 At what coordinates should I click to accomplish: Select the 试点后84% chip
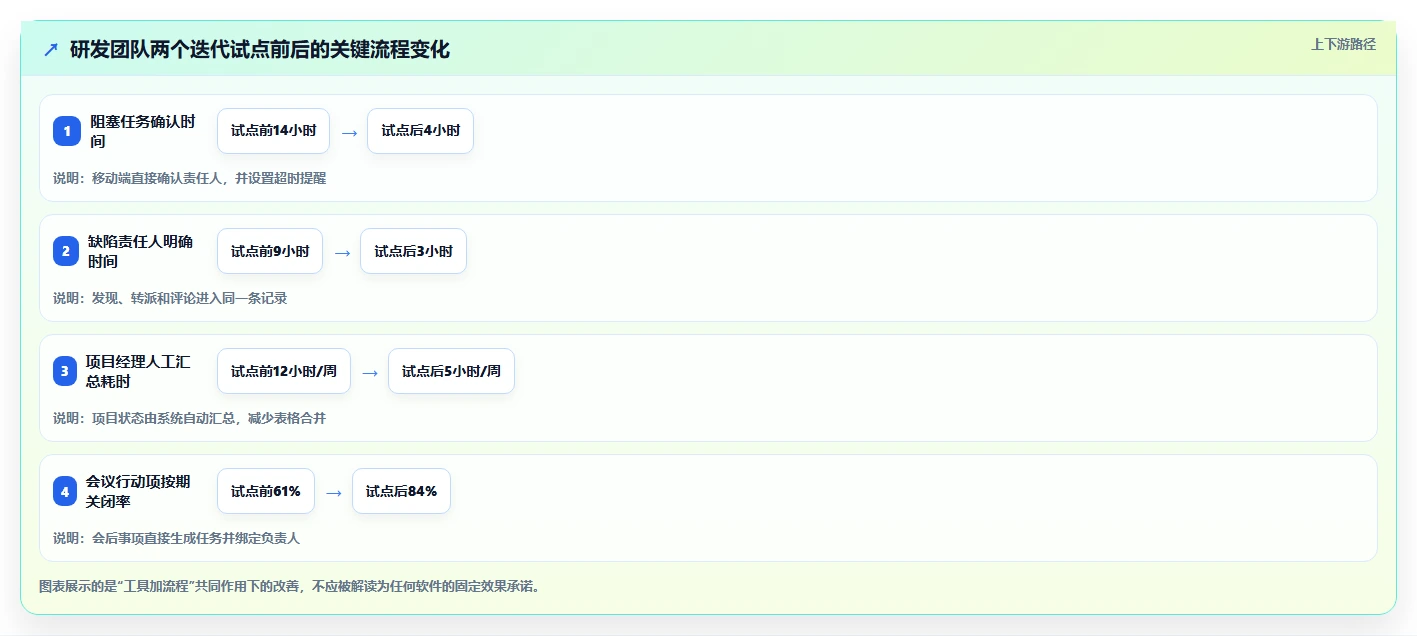click(x=401, y=491)
